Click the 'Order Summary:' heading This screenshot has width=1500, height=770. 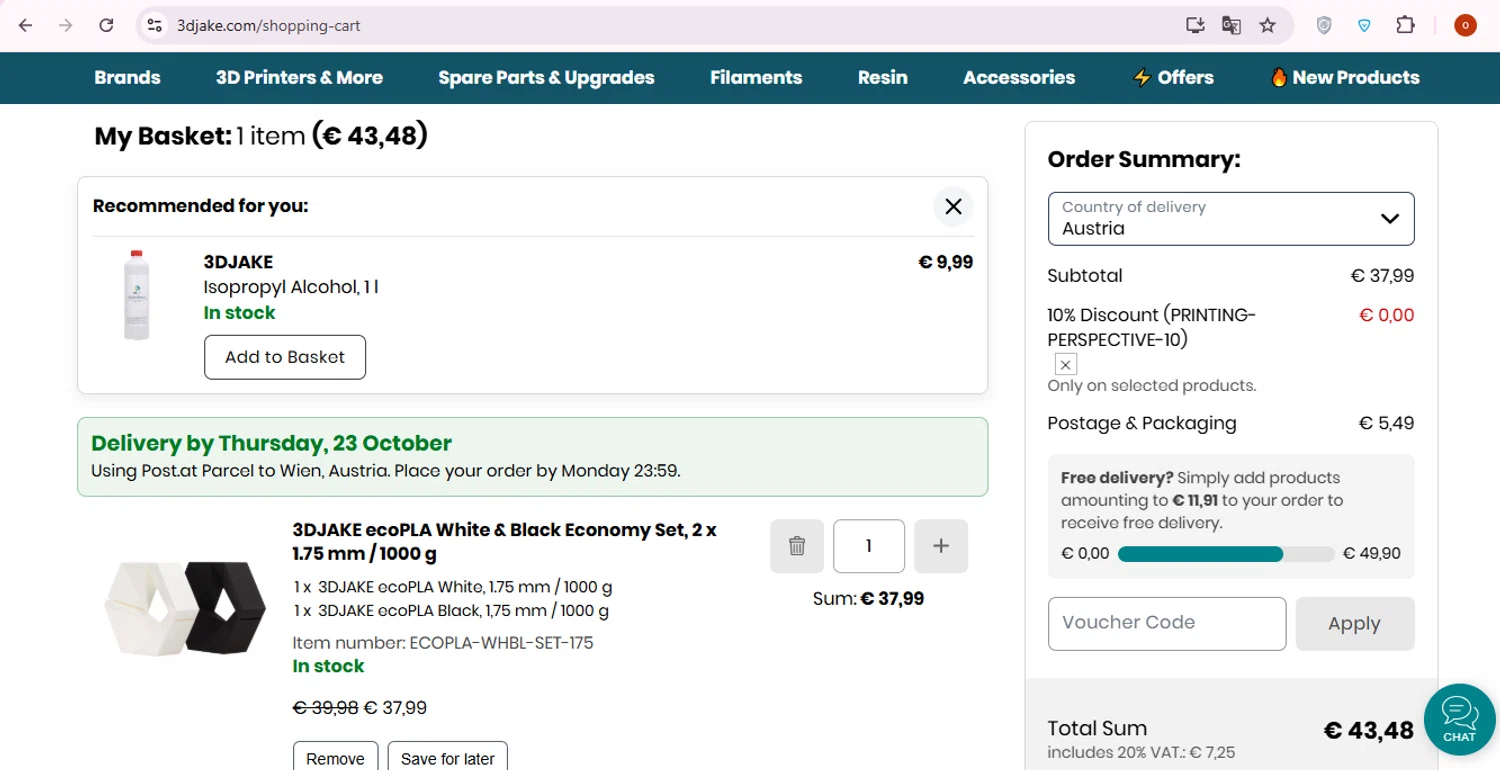point(1144,160)
